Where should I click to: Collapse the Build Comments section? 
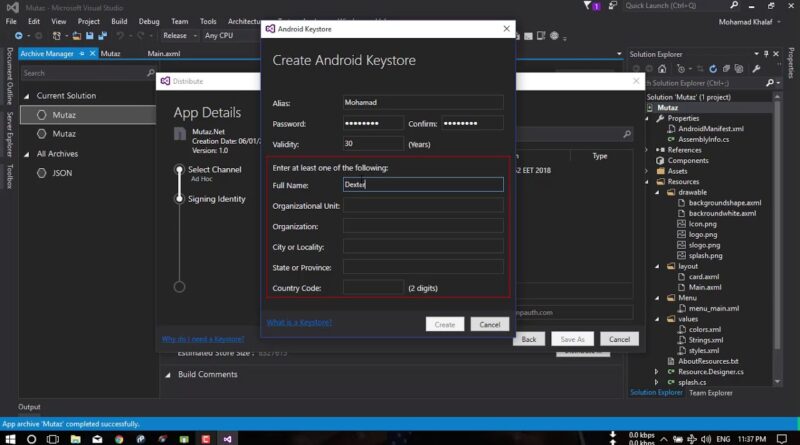click(x=168, y=375)
